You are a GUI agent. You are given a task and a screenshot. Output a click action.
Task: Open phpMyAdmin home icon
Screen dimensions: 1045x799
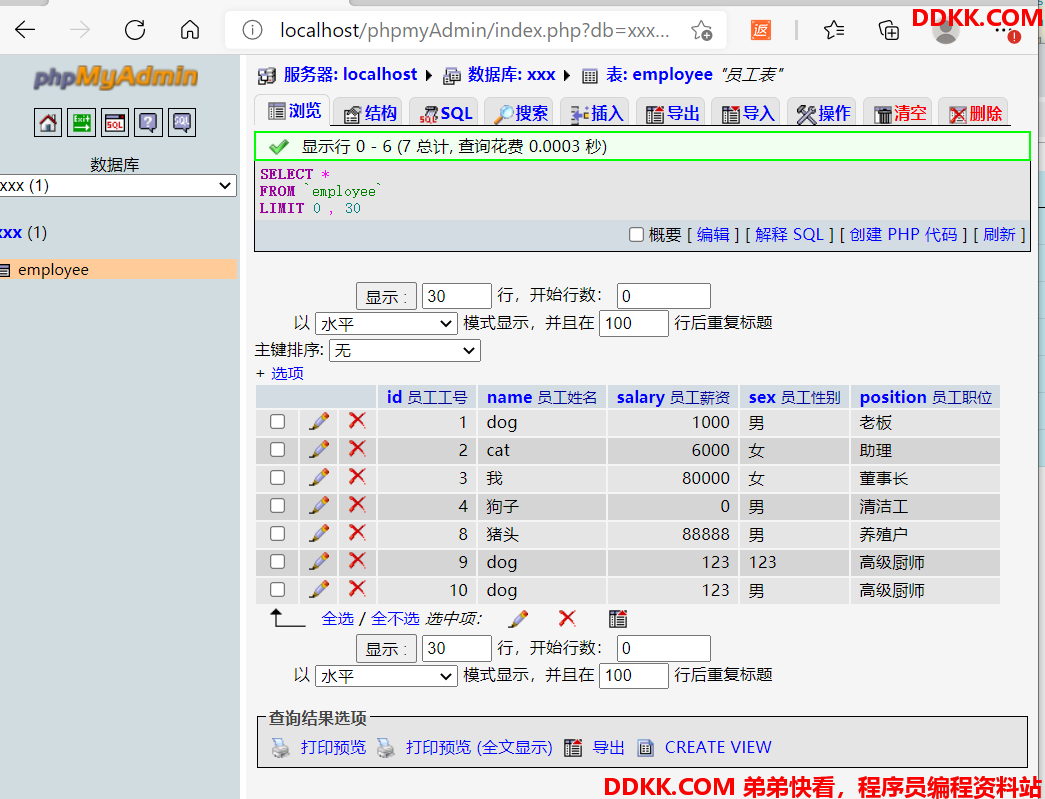[x=48, y=123]
